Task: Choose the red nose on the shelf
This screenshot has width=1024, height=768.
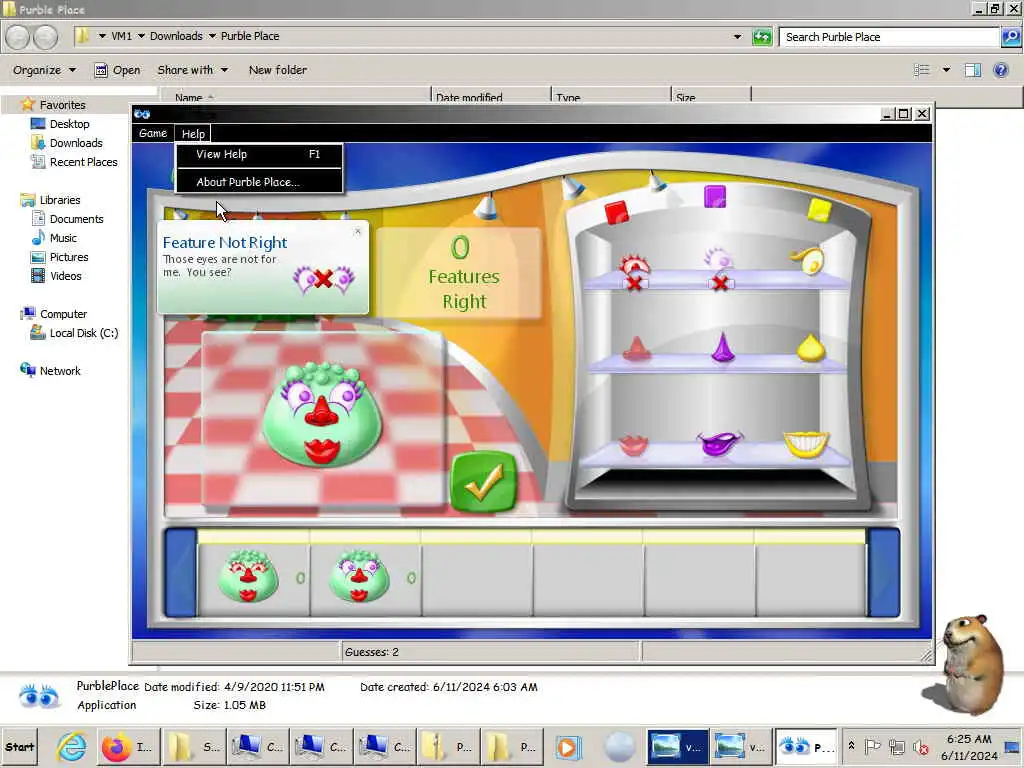Action: click(636, 349)
